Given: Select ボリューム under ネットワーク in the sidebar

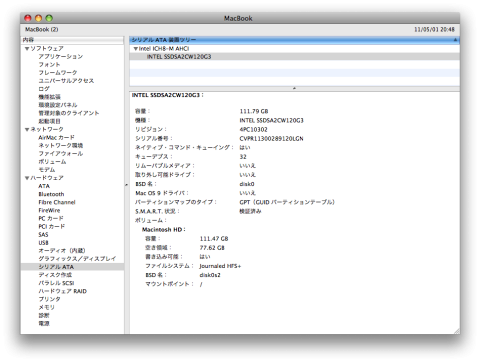Looking at the screenshot, I should (52, 162).
